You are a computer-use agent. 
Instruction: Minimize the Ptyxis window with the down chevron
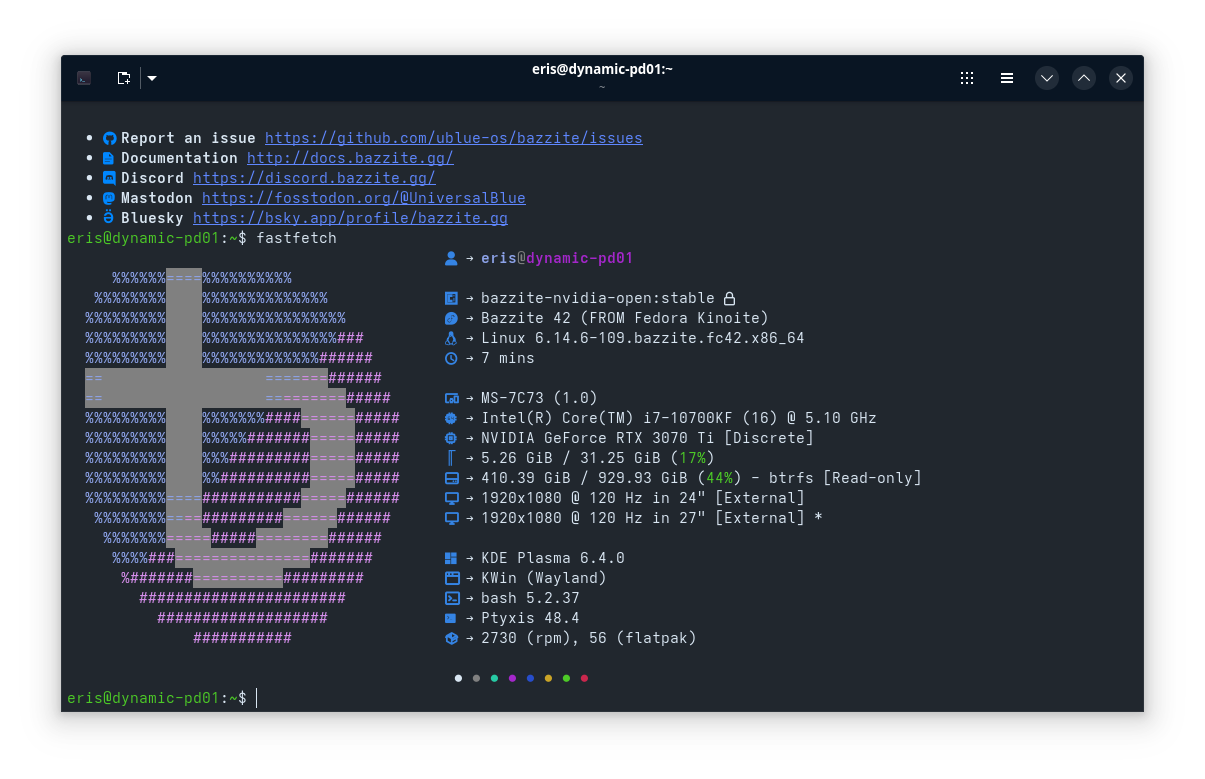[1047, 78]
